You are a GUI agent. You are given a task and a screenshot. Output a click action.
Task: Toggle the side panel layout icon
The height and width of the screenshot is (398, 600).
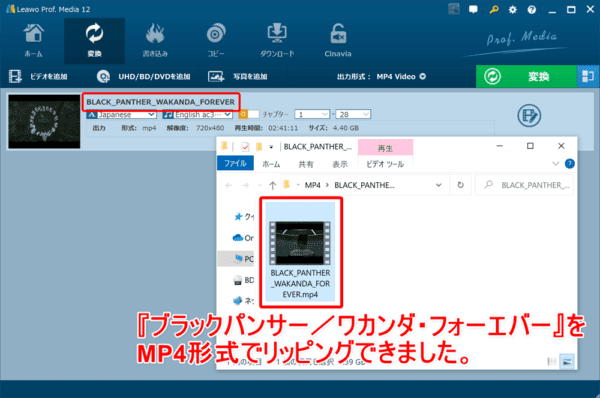point(588,77)
